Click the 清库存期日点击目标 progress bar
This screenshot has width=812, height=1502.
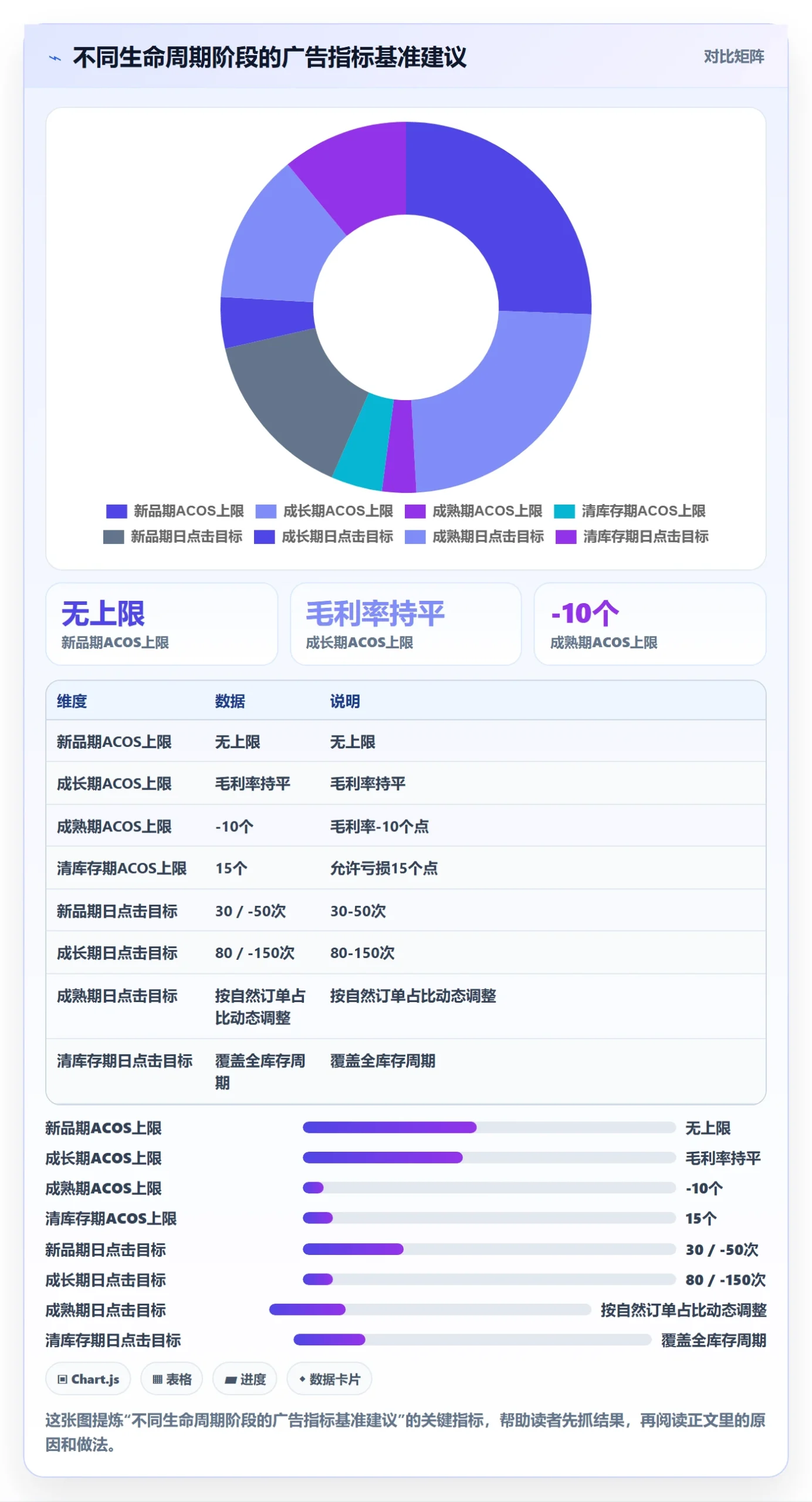[472, 1339]
